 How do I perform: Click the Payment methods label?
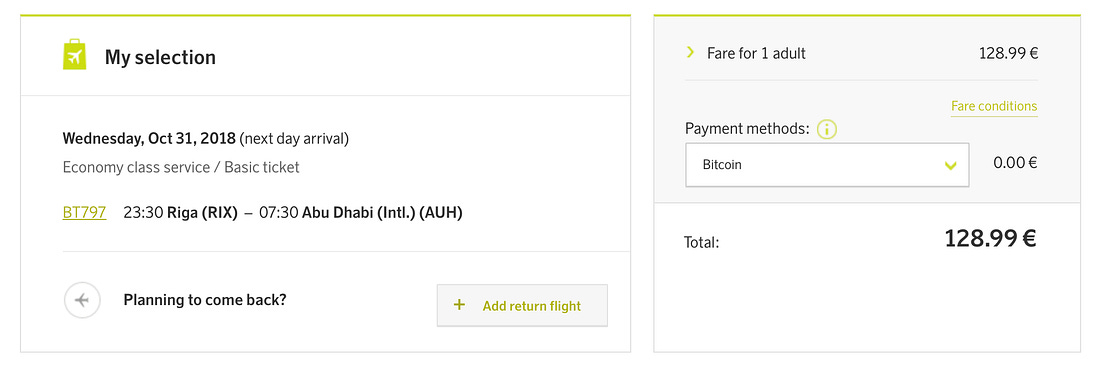747,129
